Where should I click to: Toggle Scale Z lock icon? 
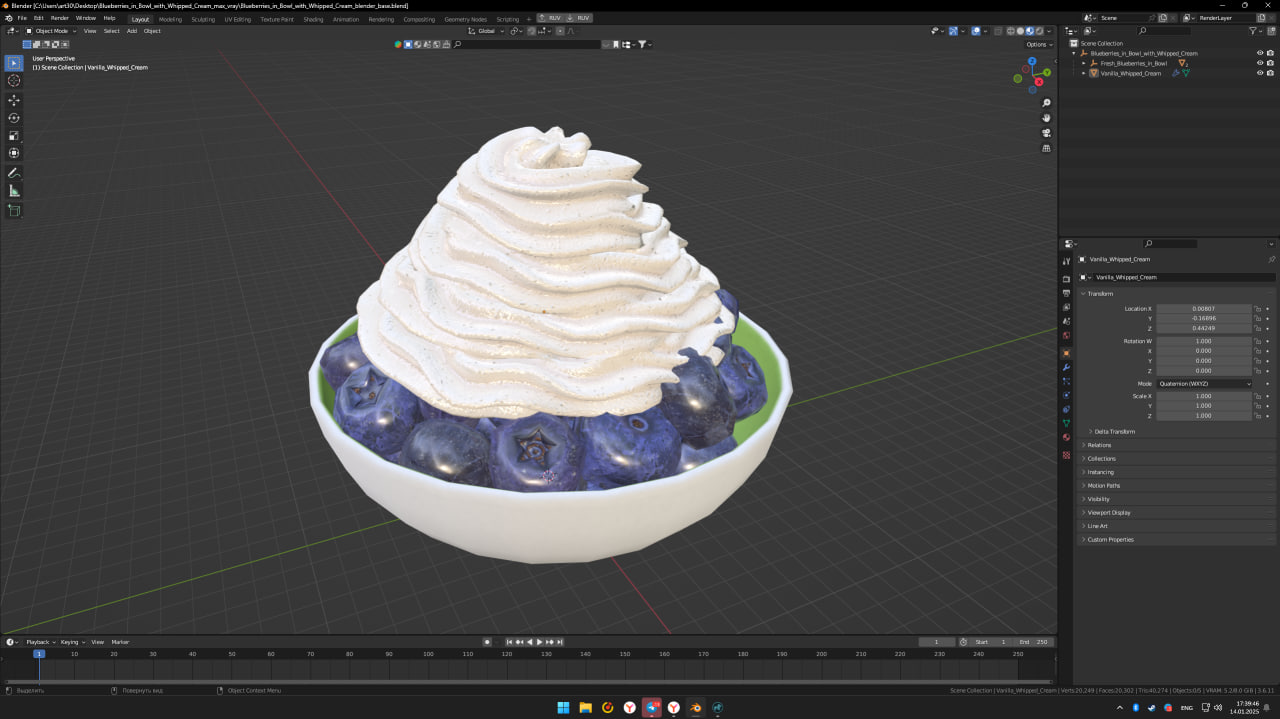[x=1258, y=415]
